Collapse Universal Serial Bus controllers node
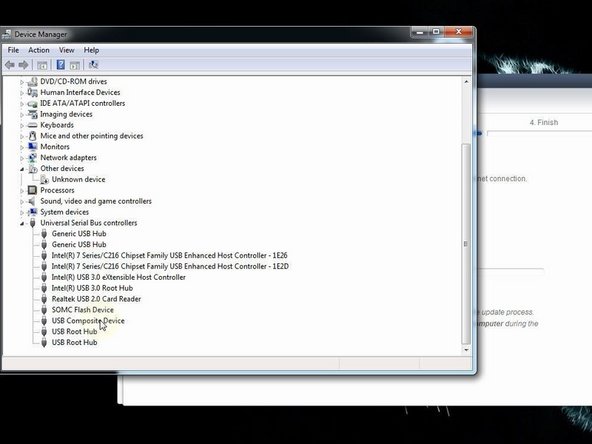This screenshot has height=444, width=592. (22, 224)
